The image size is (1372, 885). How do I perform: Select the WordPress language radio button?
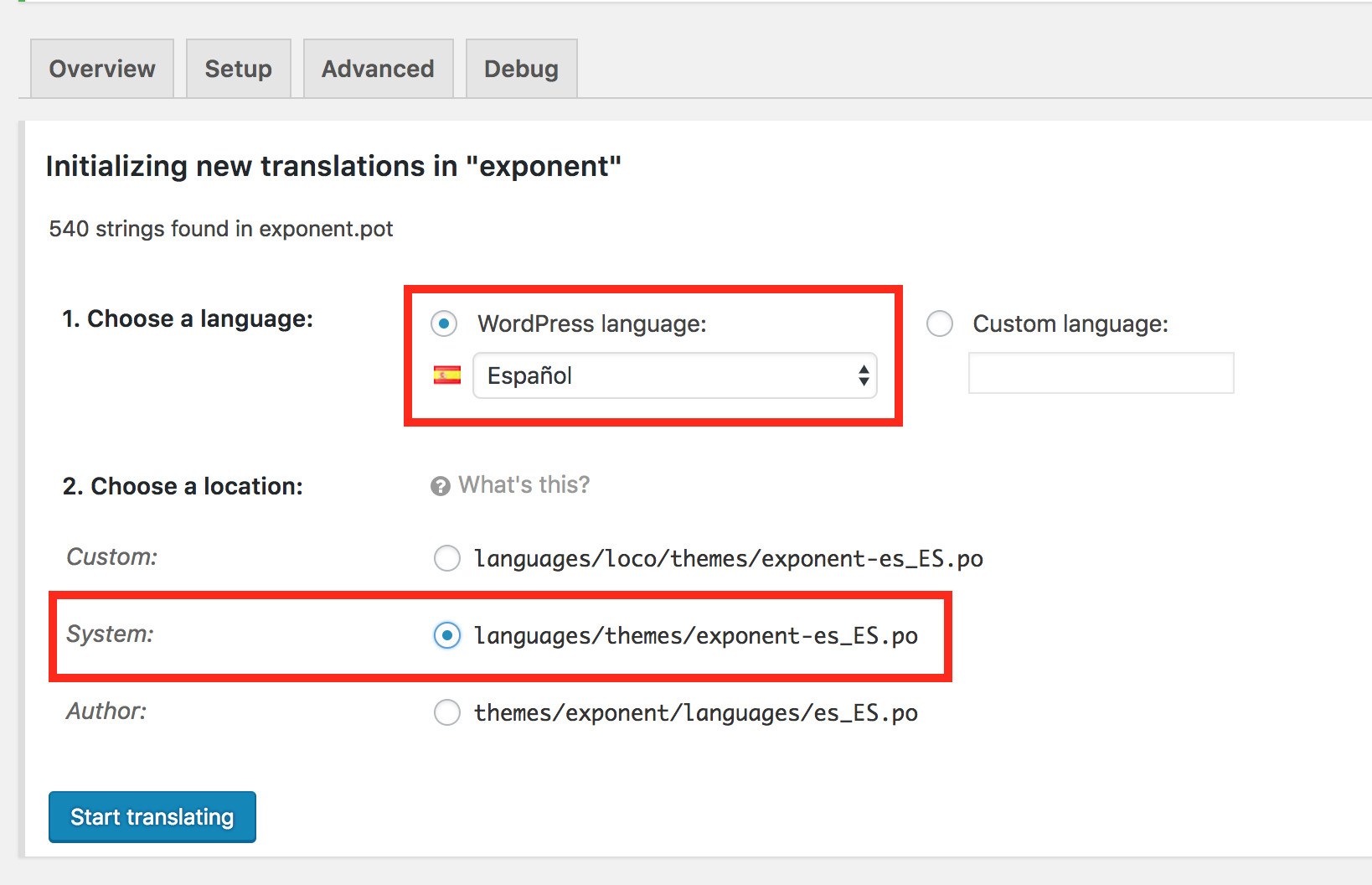click(x=444, y=323)
